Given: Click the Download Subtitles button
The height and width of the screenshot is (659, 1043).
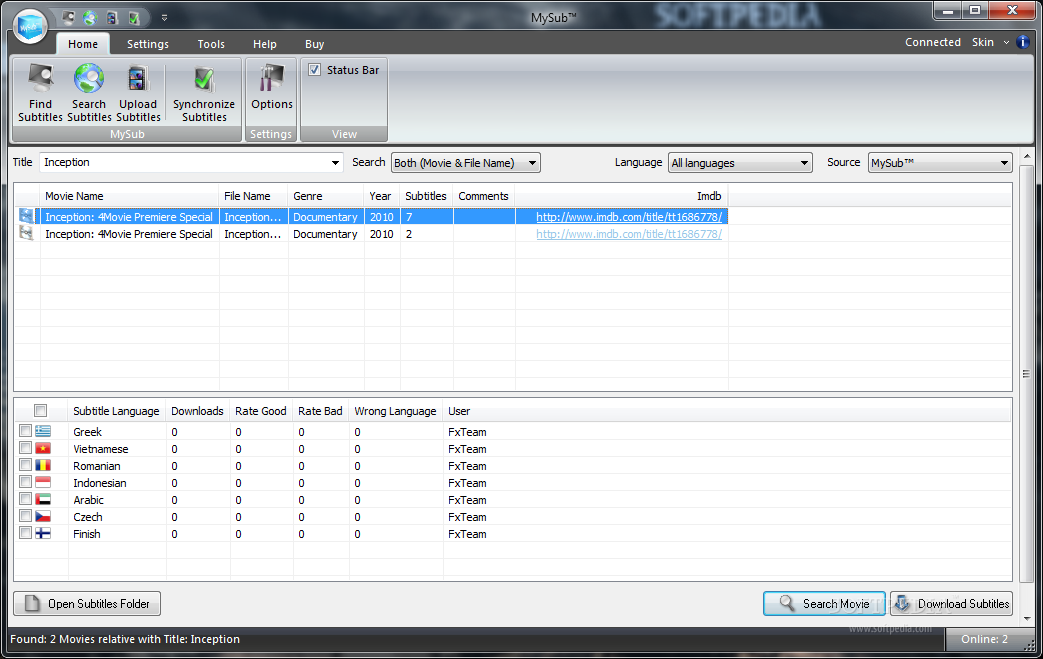Looking at the screenshot, I should point(951,603).
